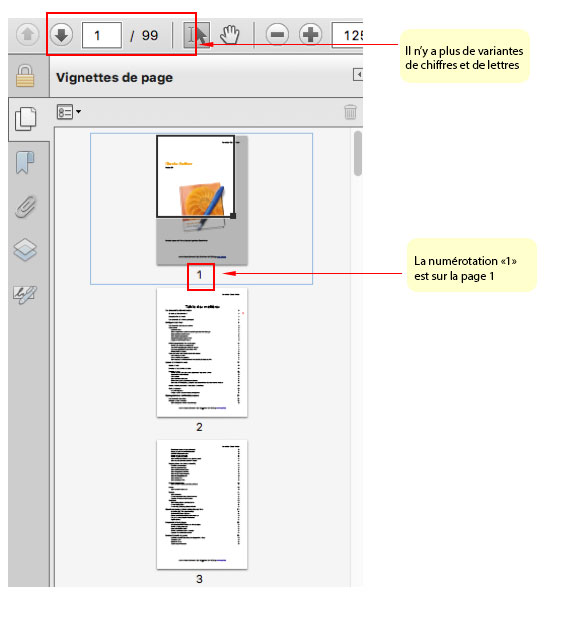Open the Layers panel
Viewport: 567px width, 624px height.
point(25,249)
